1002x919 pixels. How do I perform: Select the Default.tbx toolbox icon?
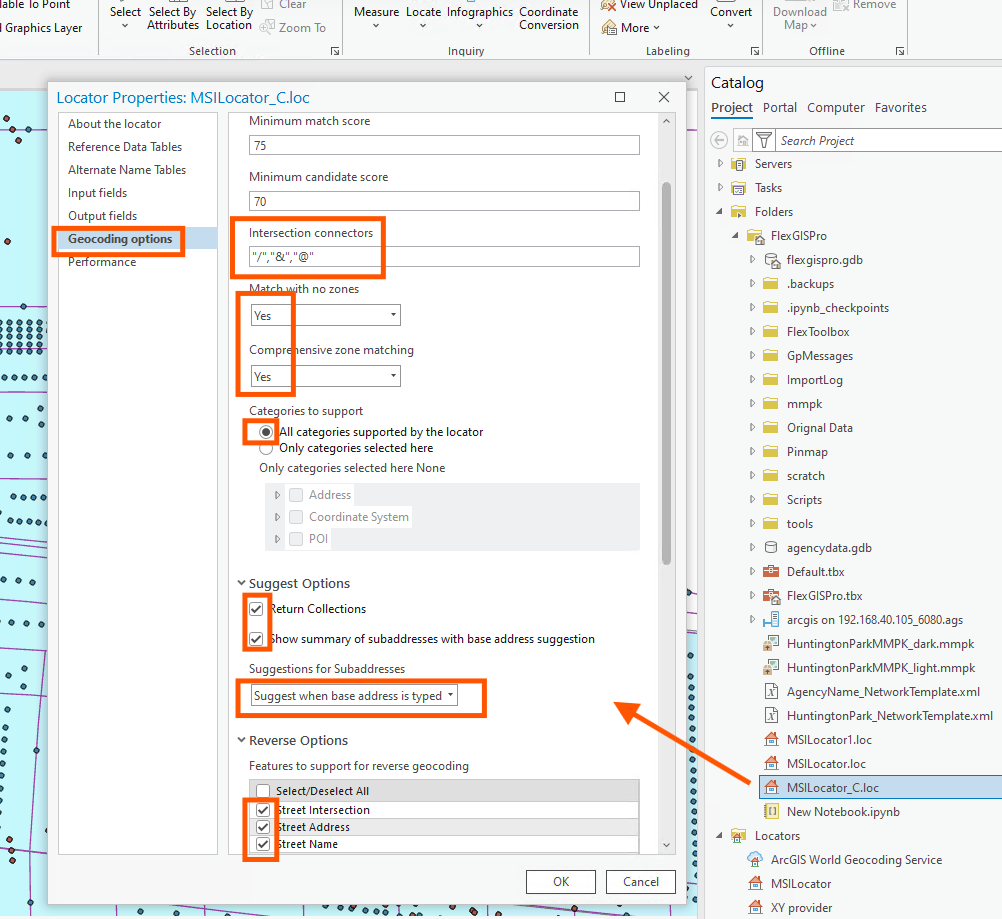coord(771,571)
